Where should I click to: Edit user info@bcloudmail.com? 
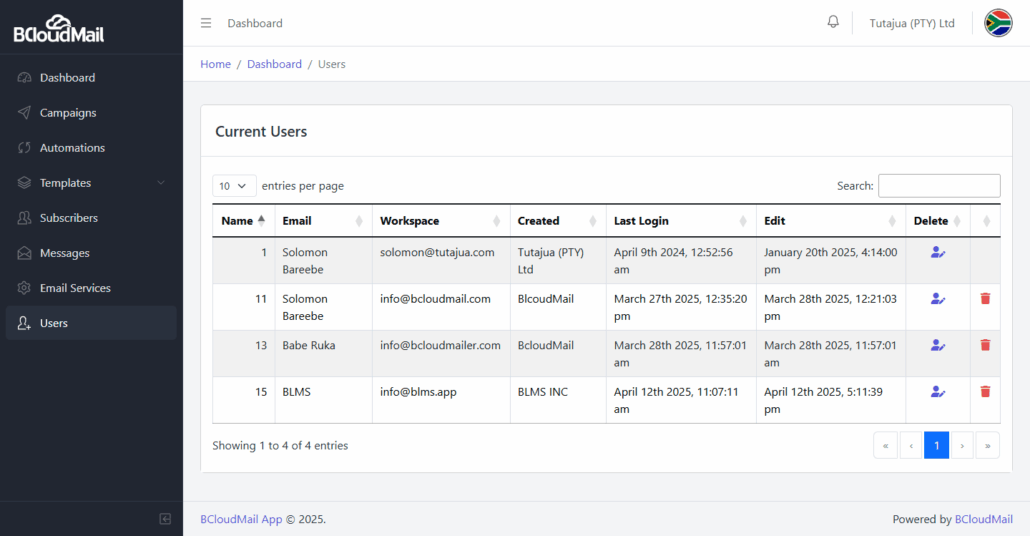[x=937, y=299]
